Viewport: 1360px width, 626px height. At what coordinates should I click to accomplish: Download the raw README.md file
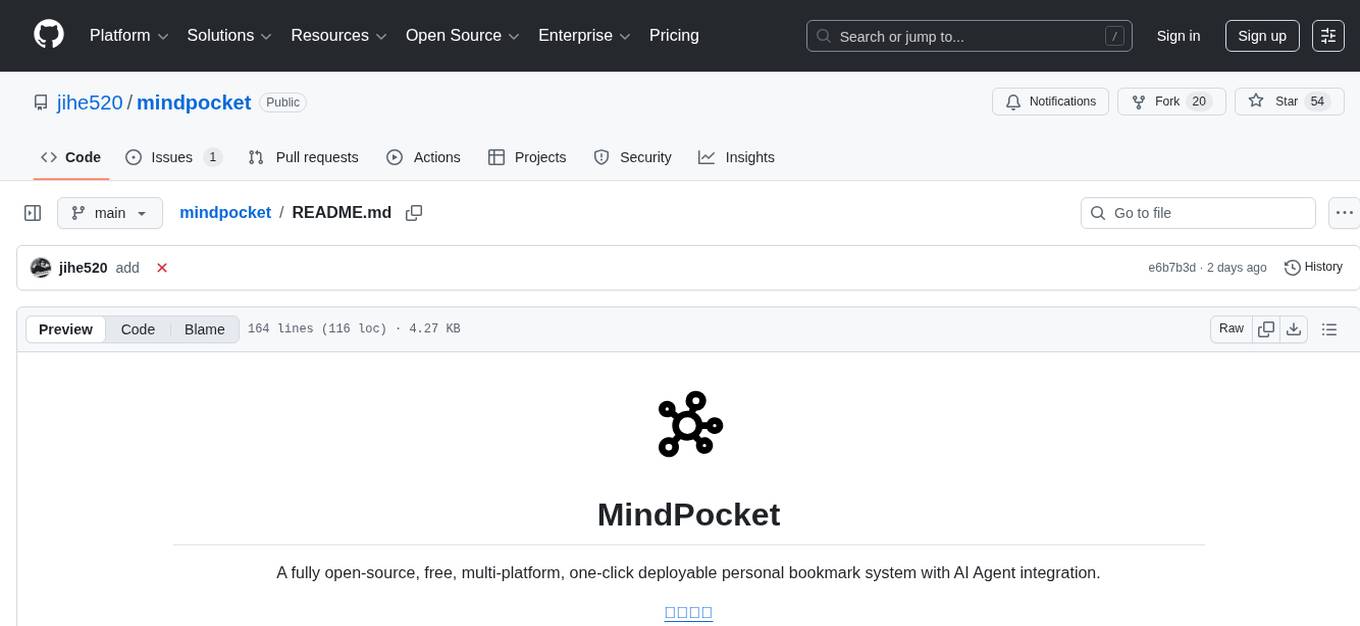tap(1294, 328)
